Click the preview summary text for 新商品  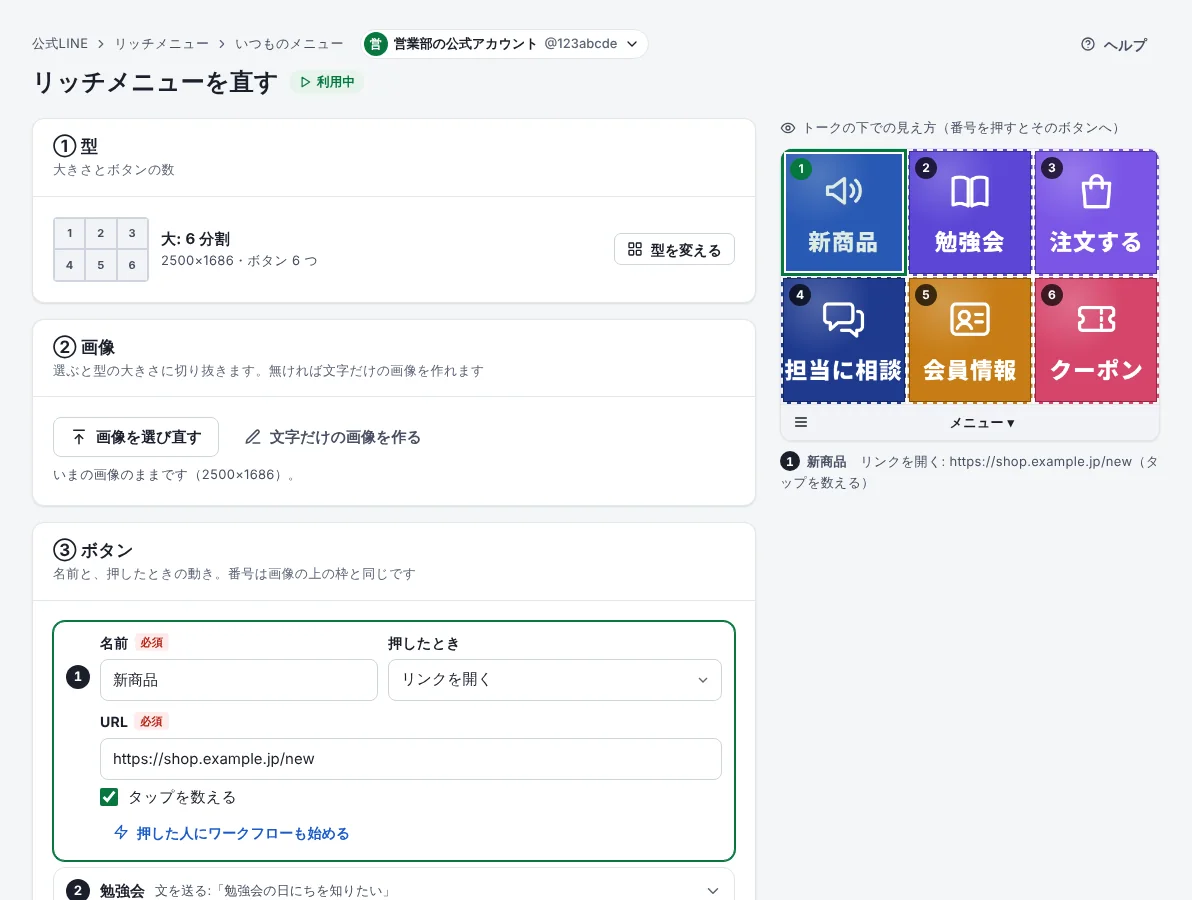click(x=969, y=472)
